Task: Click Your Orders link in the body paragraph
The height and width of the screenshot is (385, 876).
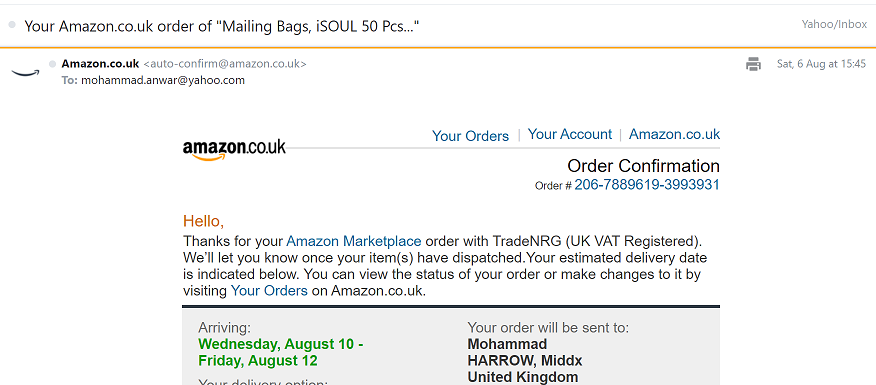Action: coord(269,291)
